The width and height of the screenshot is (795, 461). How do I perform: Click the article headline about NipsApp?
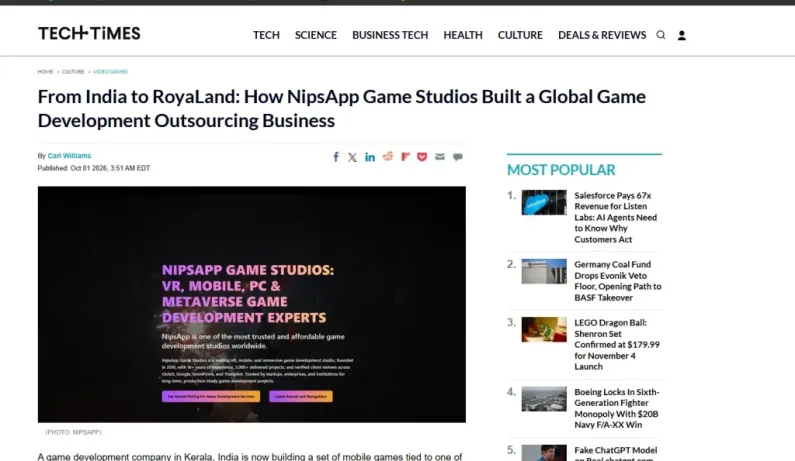tap(342, 109)
